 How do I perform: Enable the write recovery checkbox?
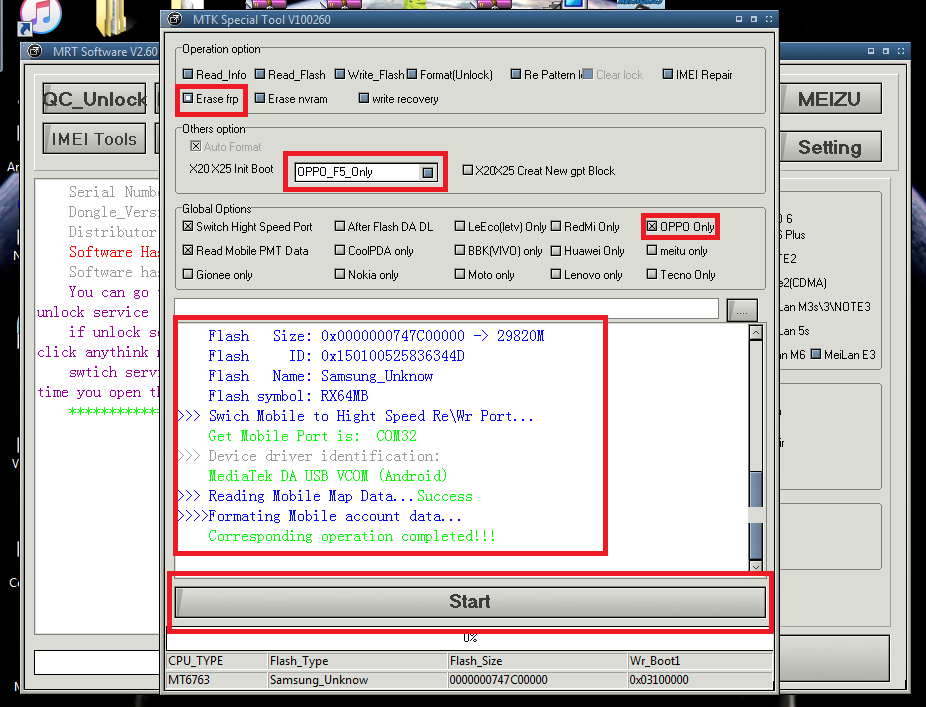(x=364, y=99)
